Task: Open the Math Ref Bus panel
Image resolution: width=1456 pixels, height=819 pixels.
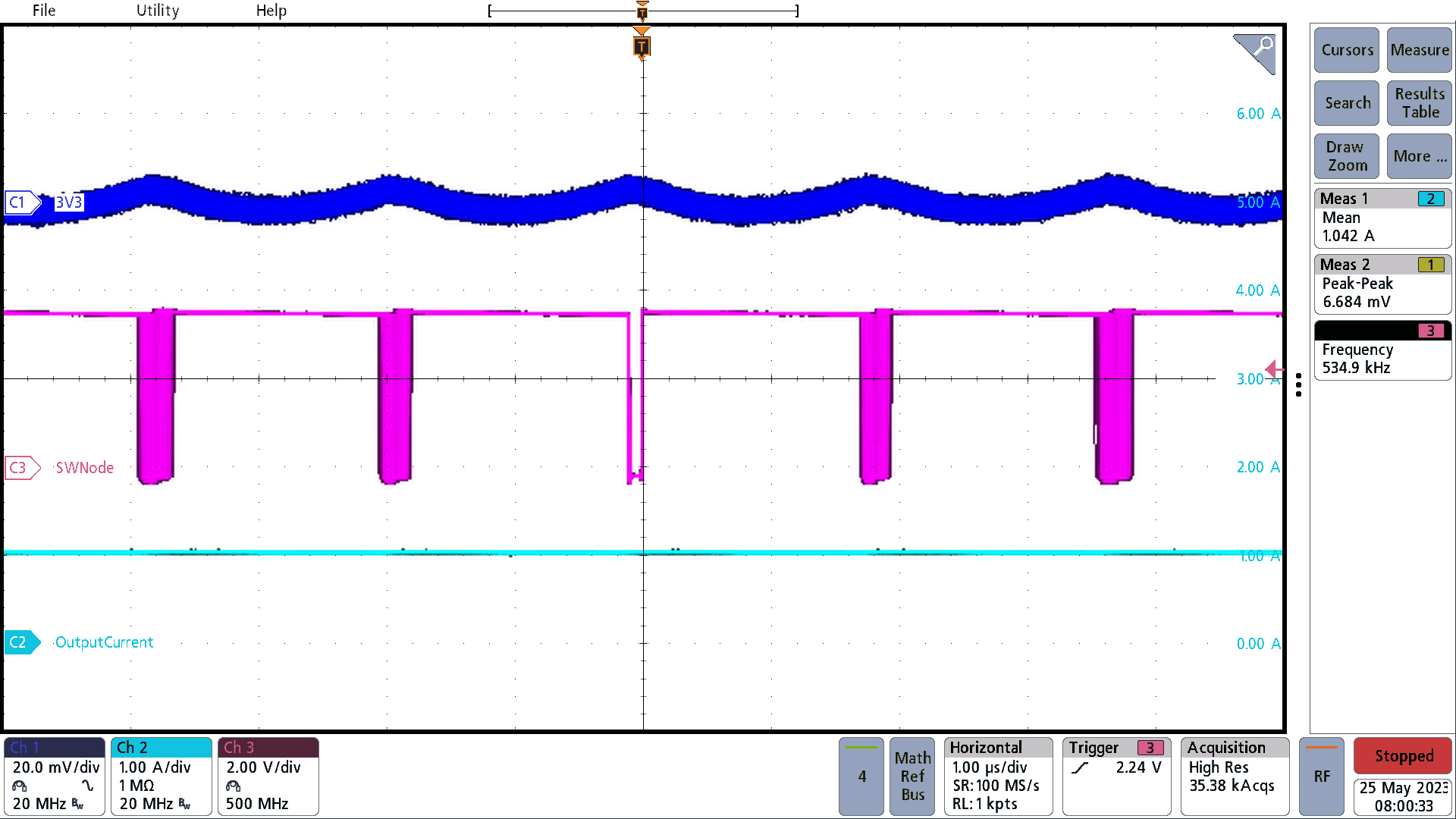Action: click(x=912, y=776)
